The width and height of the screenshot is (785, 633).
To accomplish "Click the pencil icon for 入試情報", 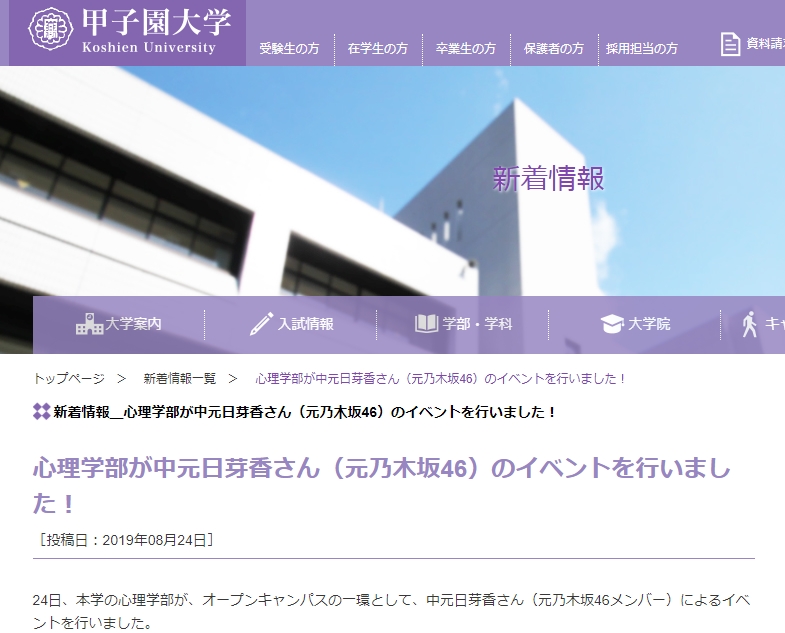I will (261, 324).
